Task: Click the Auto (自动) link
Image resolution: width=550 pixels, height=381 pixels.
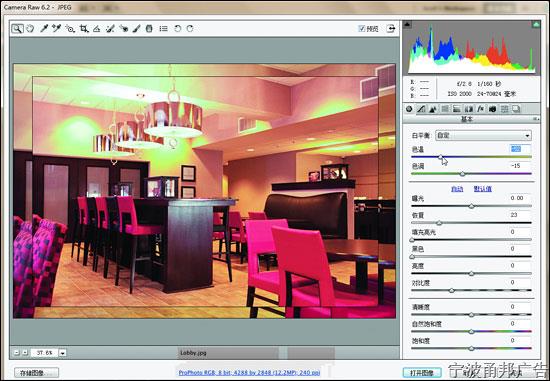Action: coord(457,189)
